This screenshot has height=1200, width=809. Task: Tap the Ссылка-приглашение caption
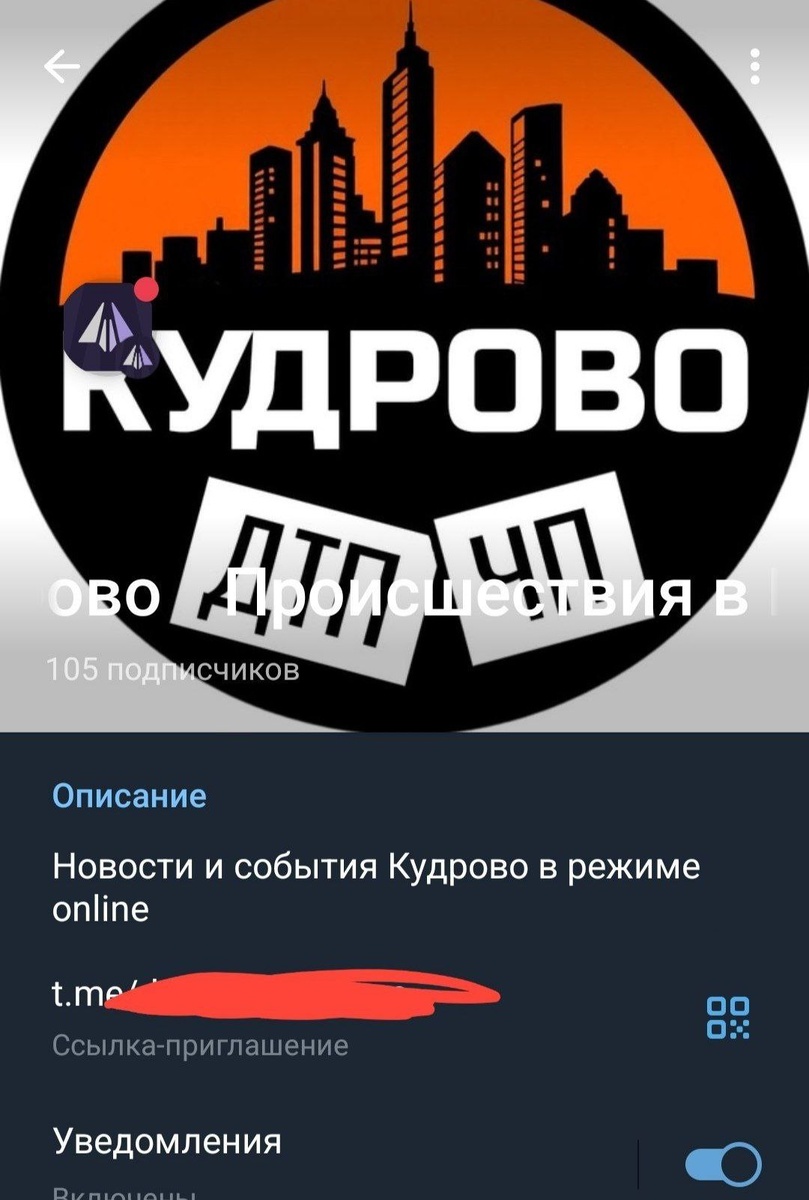pos(200,1046)
